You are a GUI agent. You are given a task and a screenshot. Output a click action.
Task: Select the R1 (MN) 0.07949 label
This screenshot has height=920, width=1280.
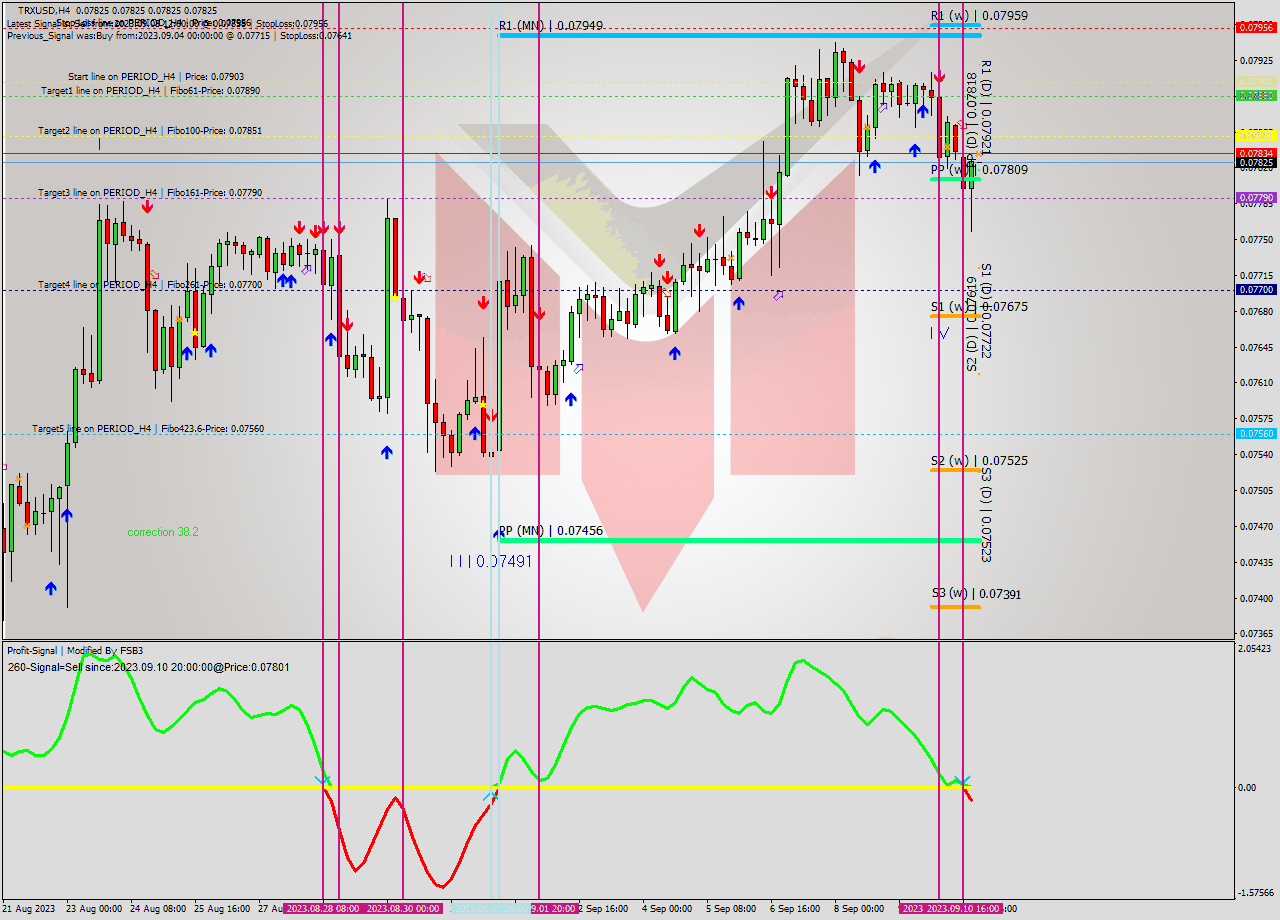[551, 25]
